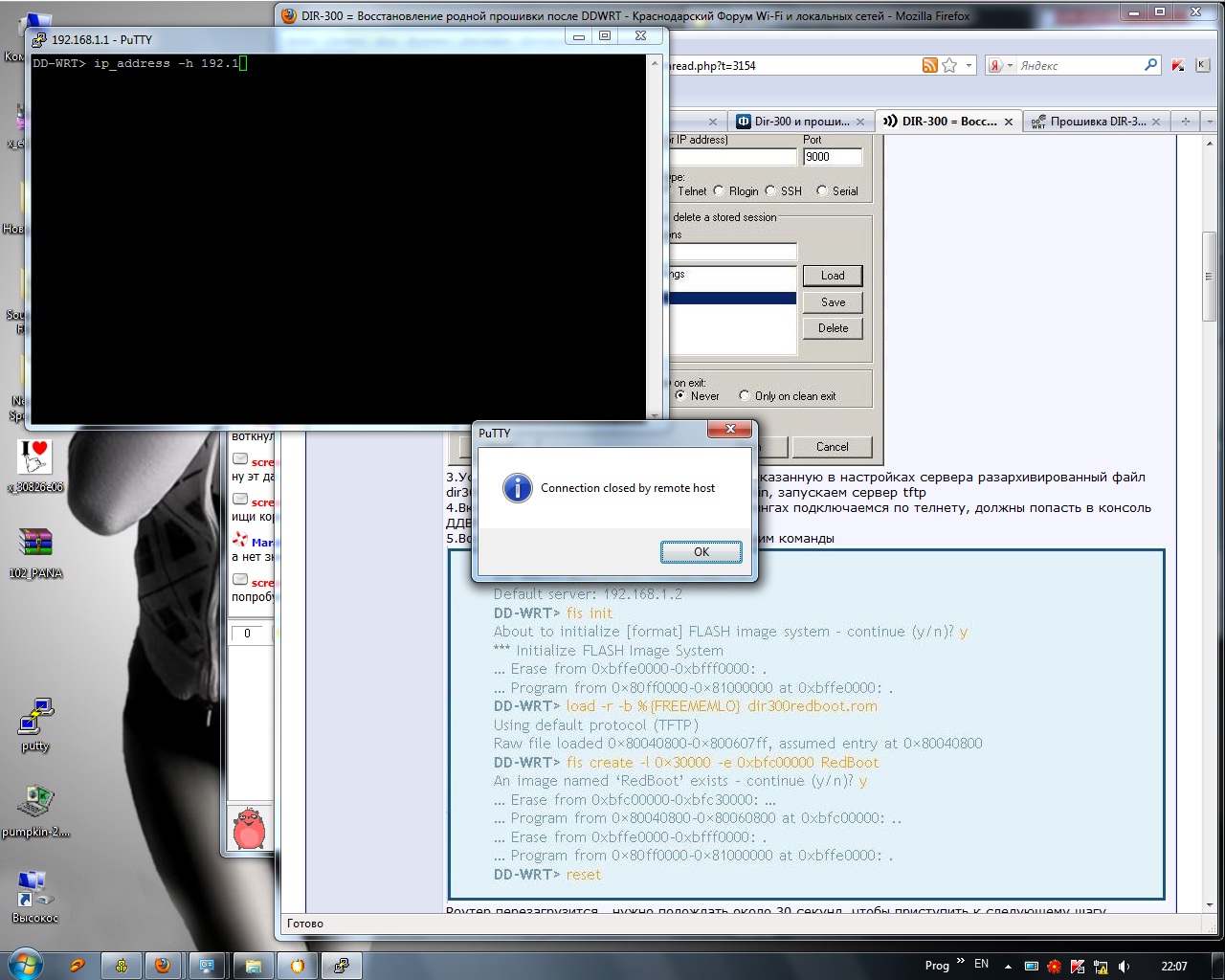The width and height of the screenshot is (1225, 980).
Task: Click the Port input field
Action: click(x=832, y=157)
